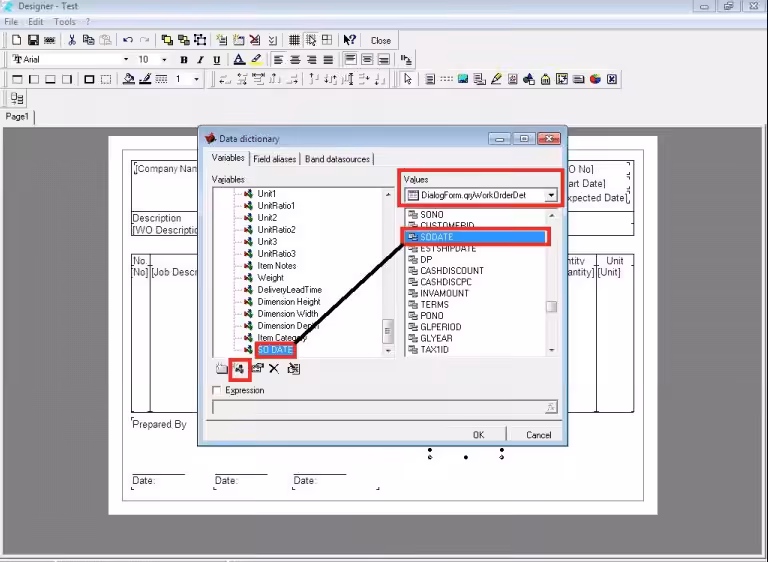Select CASHDISCOUNT in the values list
The width and height of the screenshot is (768, 562).
tap(452, 271)
